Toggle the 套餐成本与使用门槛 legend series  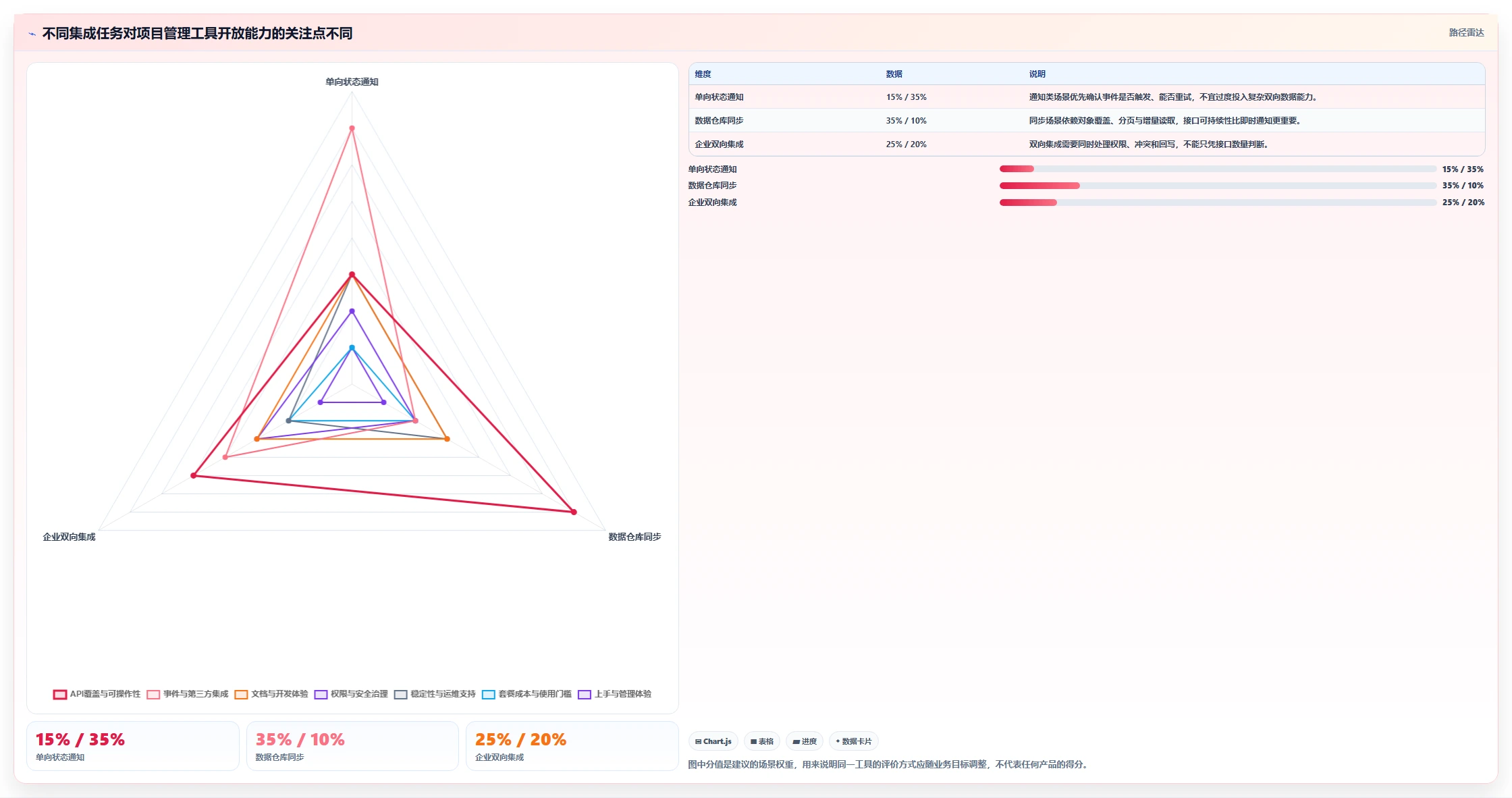click(x=527, y=694)
